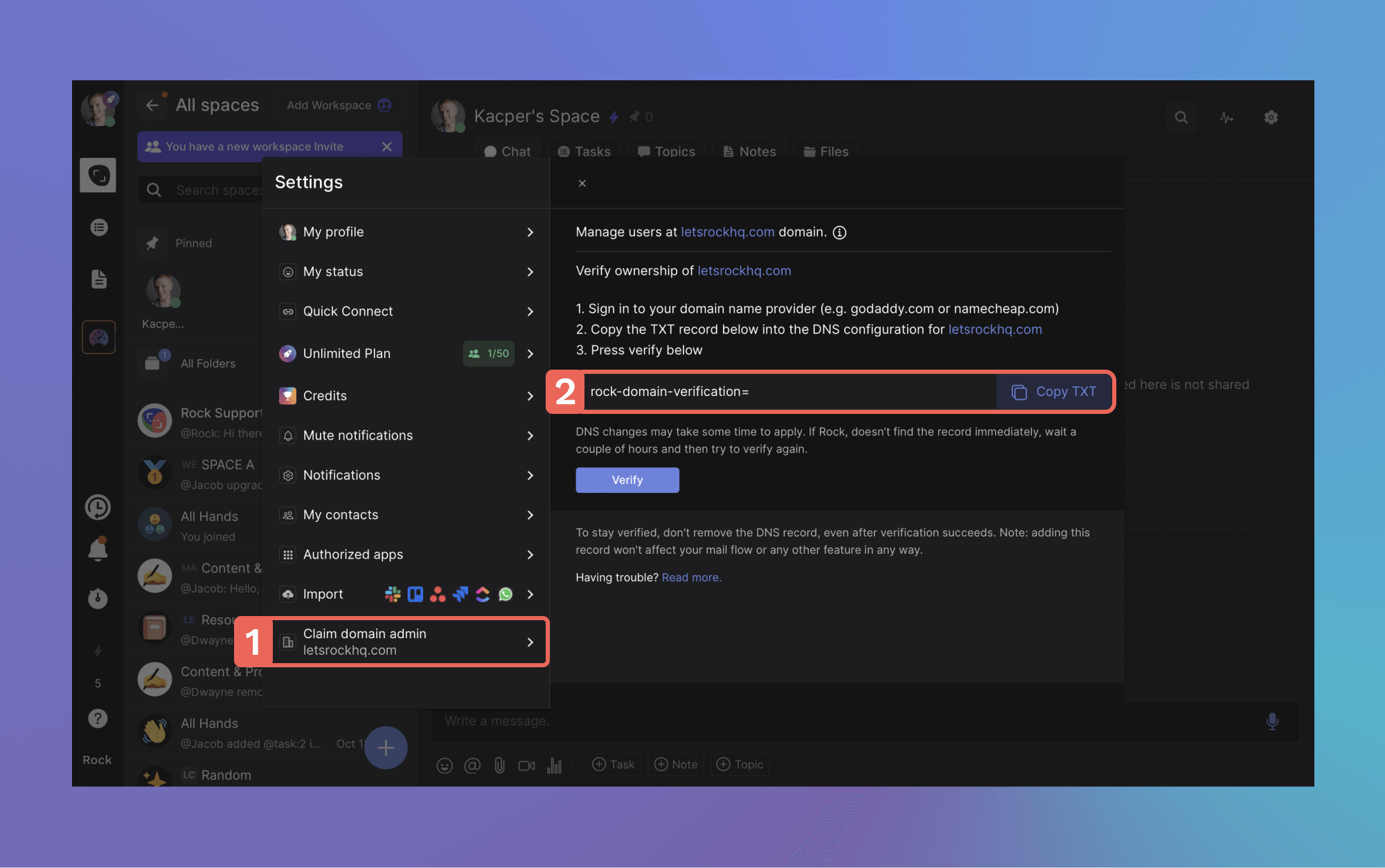The image size is (1385, 868).
Task: Open the help question mark icon
Action: click(x=98, y=718)
